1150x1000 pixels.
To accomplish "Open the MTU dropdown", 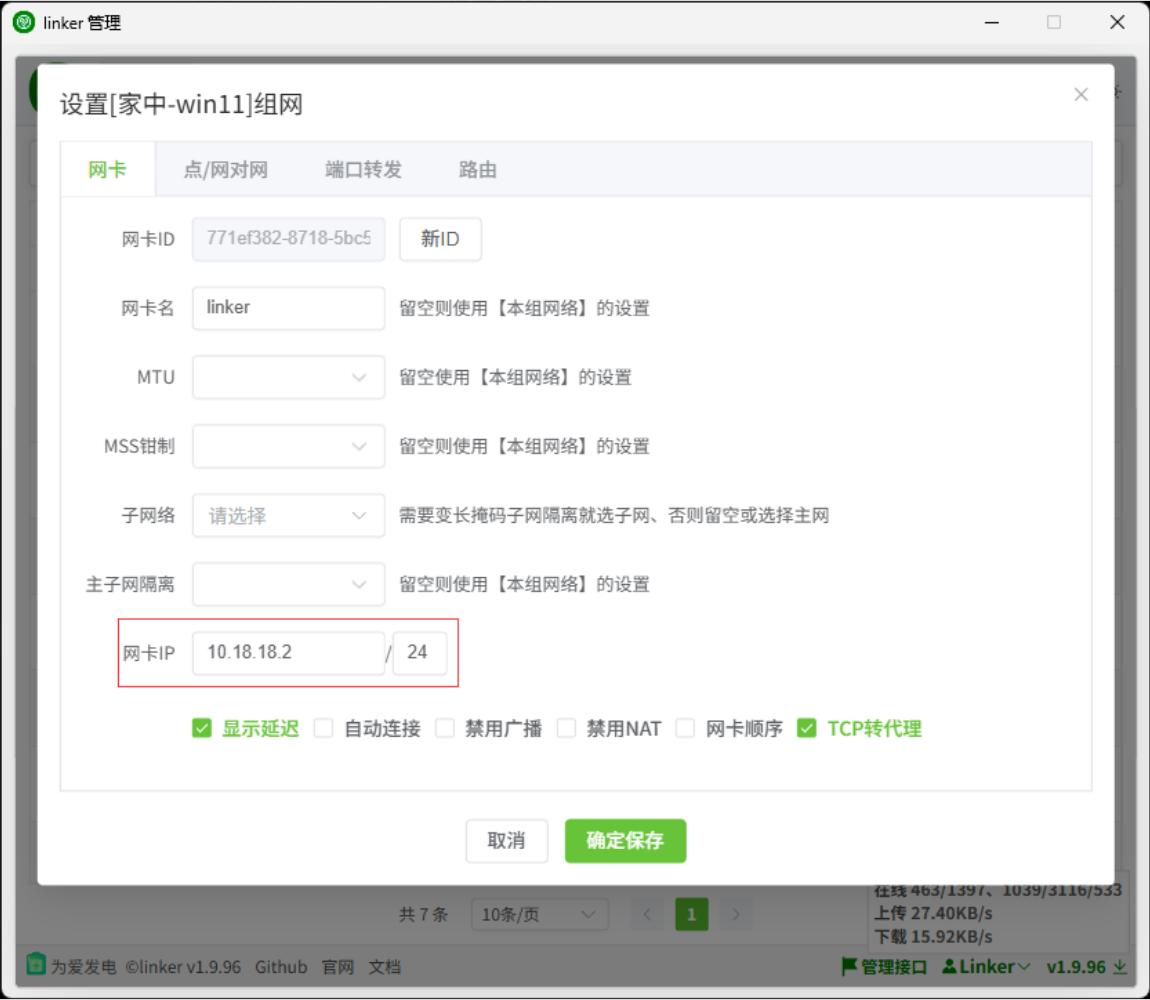I will coord(288,377).
